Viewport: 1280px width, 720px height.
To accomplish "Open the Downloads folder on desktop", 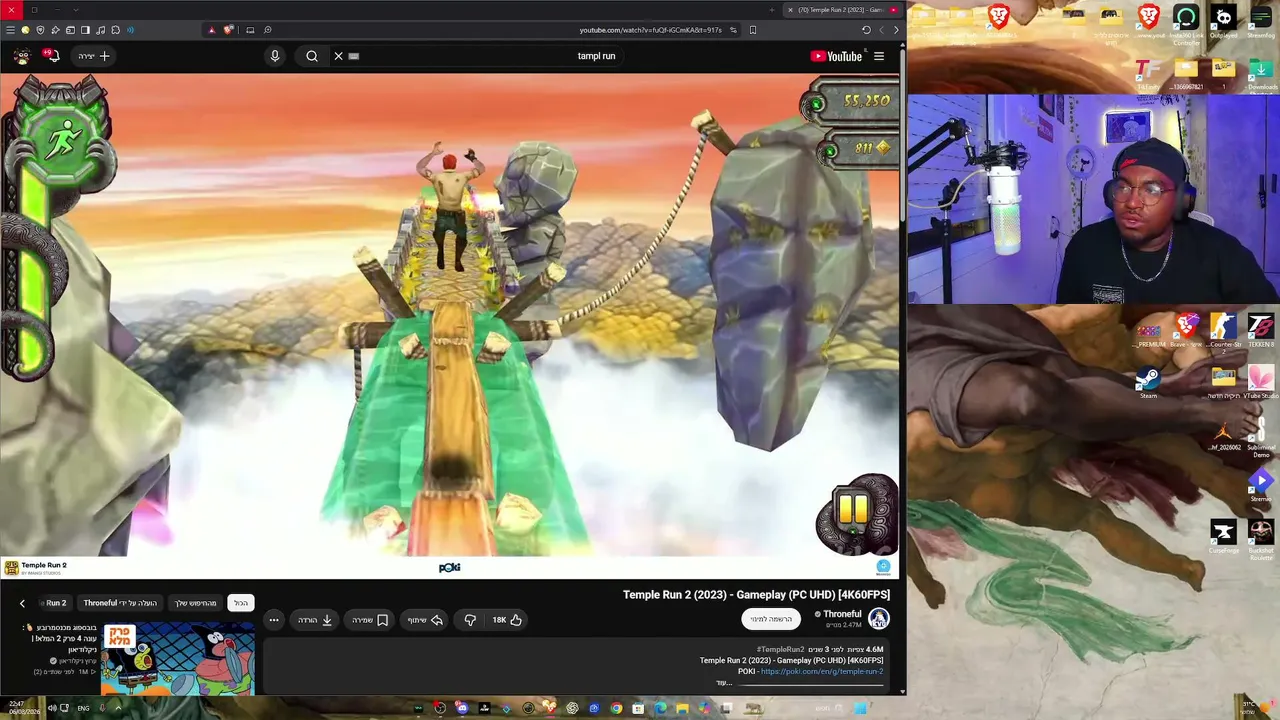I will (1261, 74).
